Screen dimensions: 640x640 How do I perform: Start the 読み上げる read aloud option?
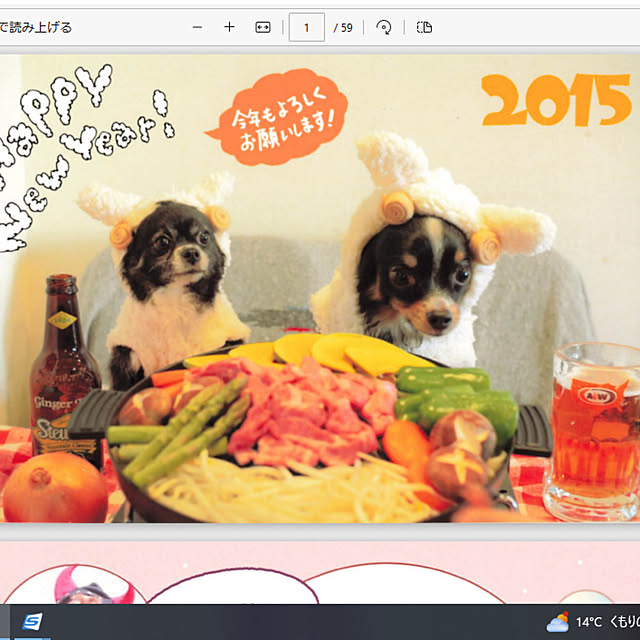click(x=36, y=27)
